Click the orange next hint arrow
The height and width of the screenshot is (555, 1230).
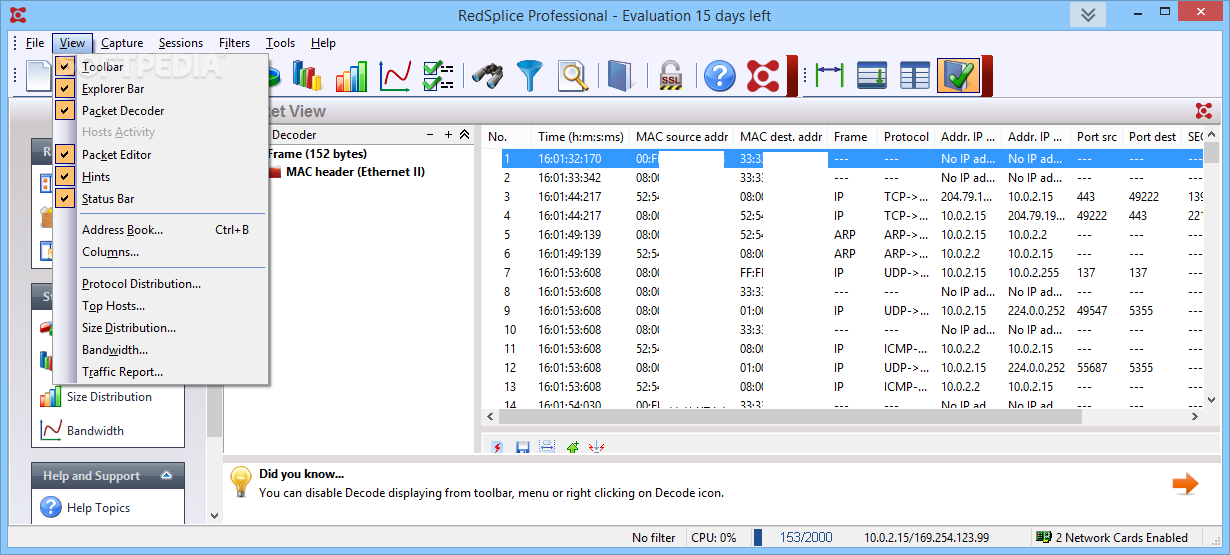(1185, 484)
